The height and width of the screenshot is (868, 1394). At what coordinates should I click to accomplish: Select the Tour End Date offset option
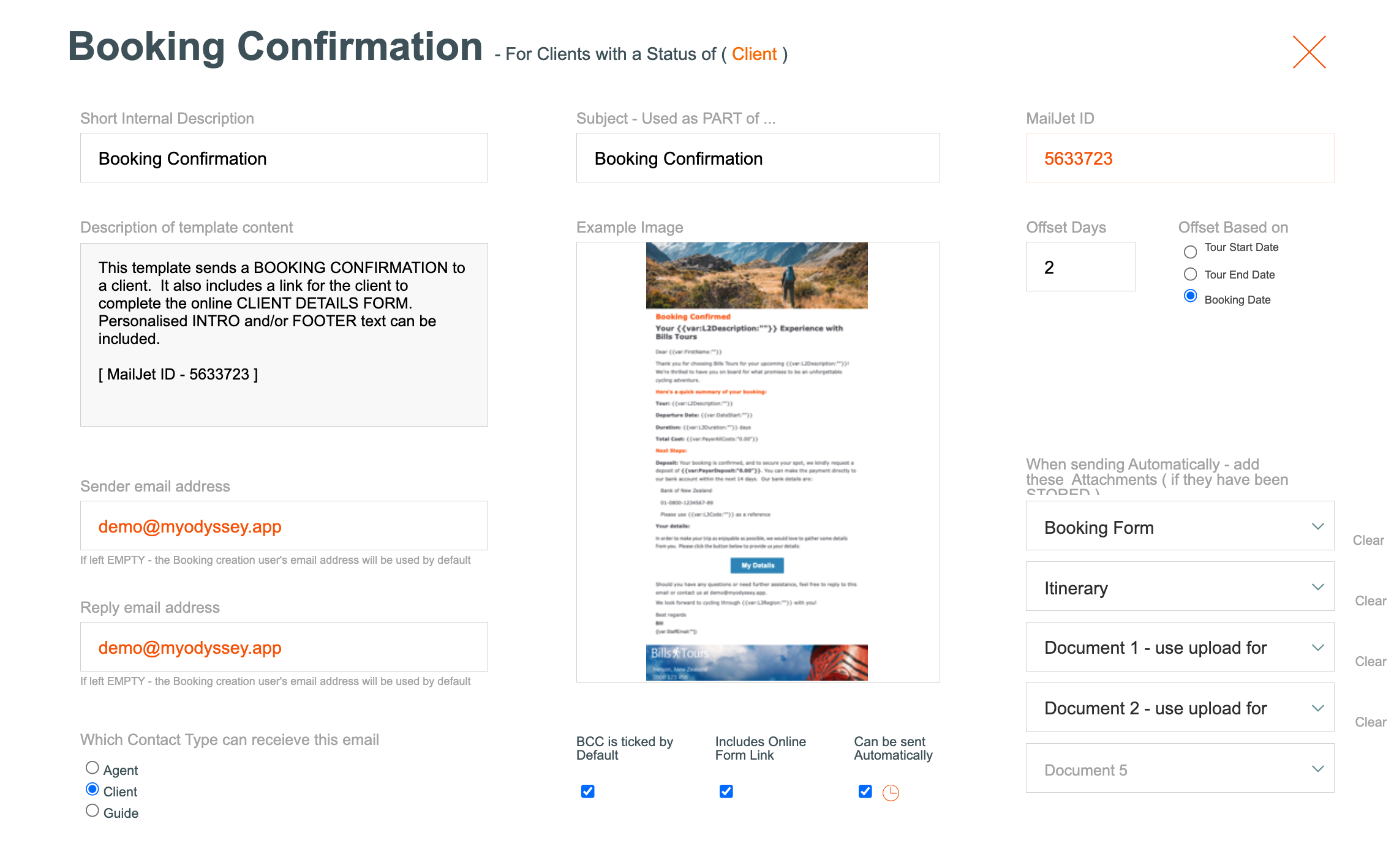(x=1190, y=274)
